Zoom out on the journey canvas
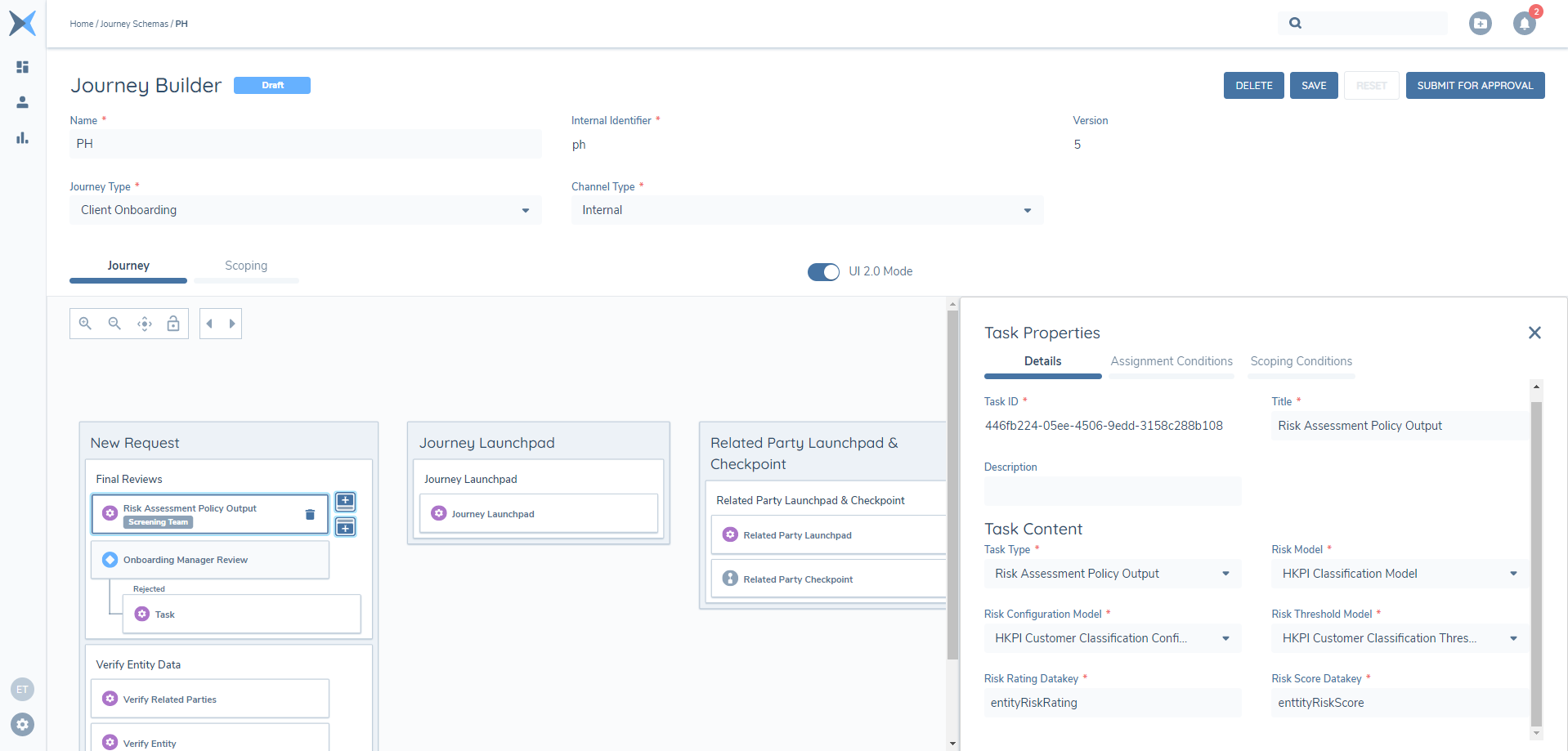 coord(114,324)
